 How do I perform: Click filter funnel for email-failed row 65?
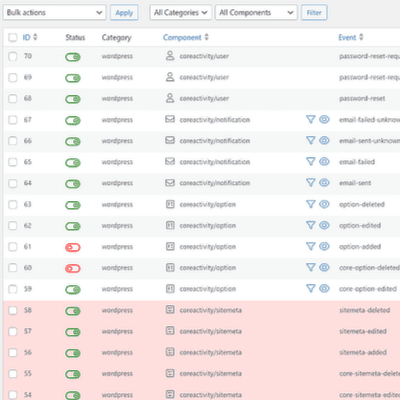311,162
